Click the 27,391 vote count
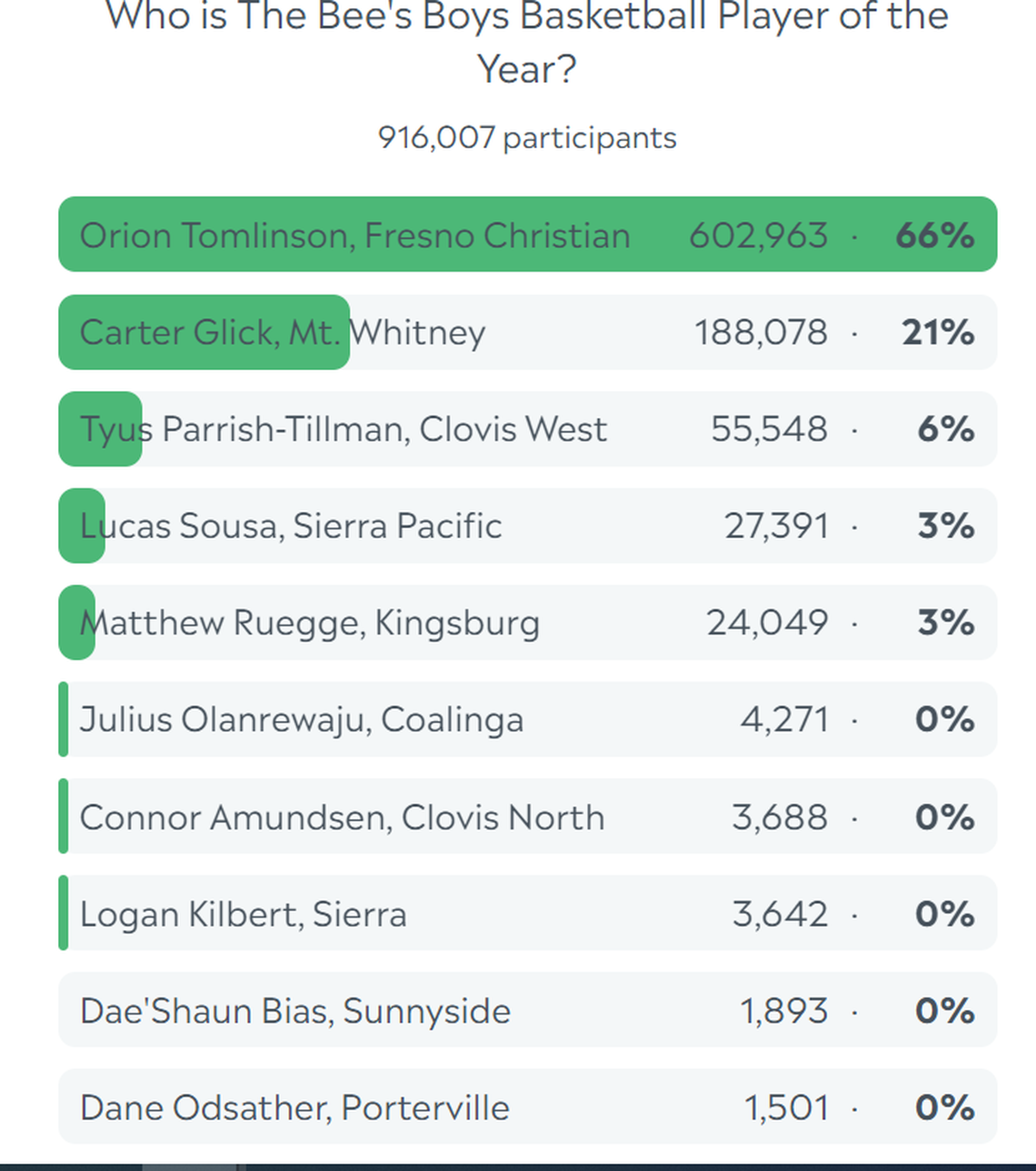Screen dimensions: 1036x1171 (x=777, y=526)
